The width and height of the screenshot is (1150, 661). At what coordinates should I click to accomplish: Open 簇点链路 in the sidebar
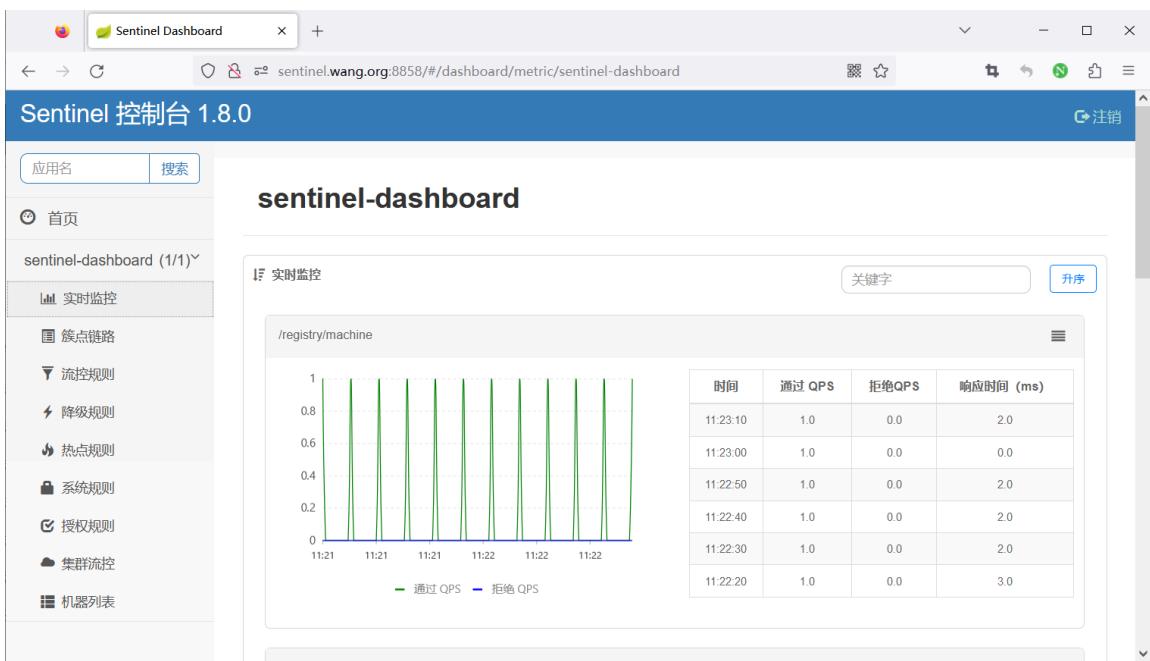click(110, 336)
